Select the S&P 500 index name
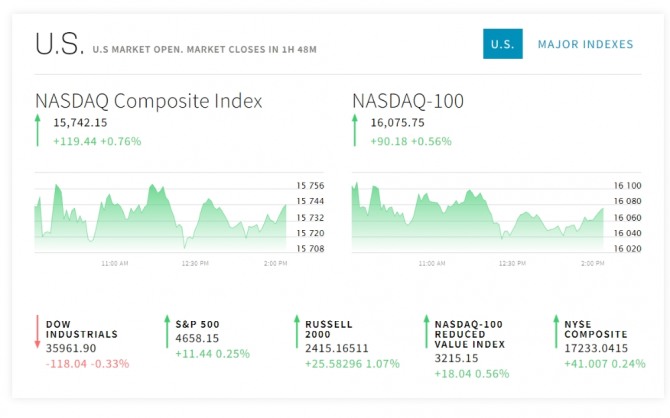670x418 pixels. [x=197, y=324]
